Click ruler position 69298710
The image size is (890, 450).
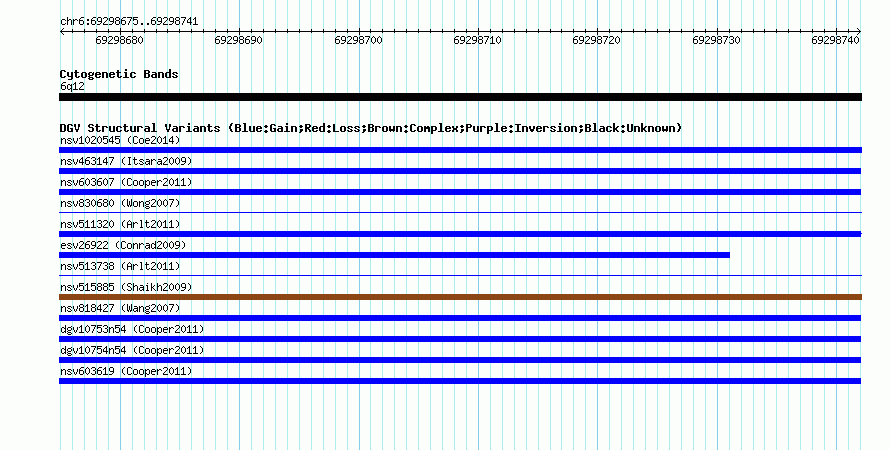tap(477, 40)
